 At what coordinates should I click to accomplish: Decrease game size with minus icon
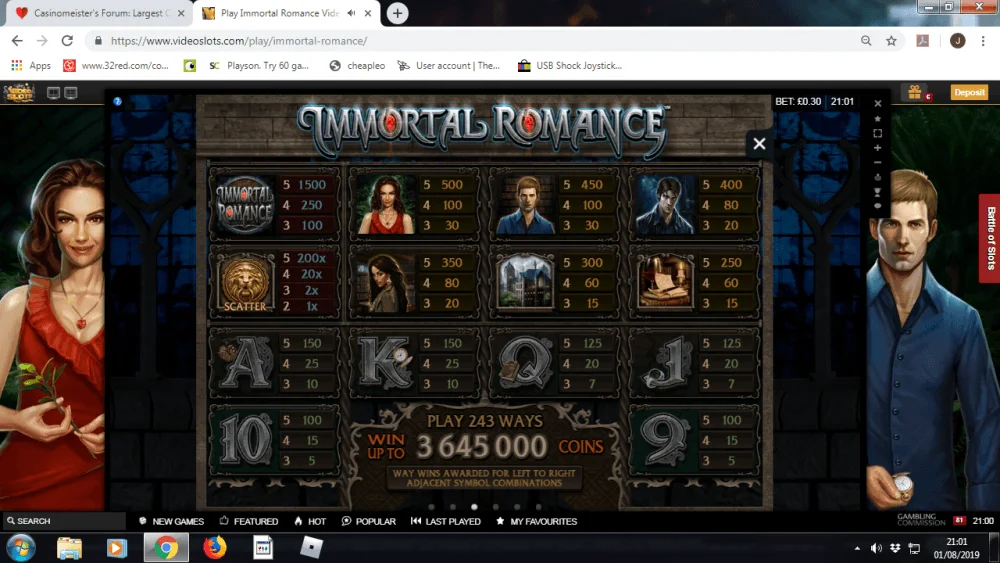[x=878, y=163]
